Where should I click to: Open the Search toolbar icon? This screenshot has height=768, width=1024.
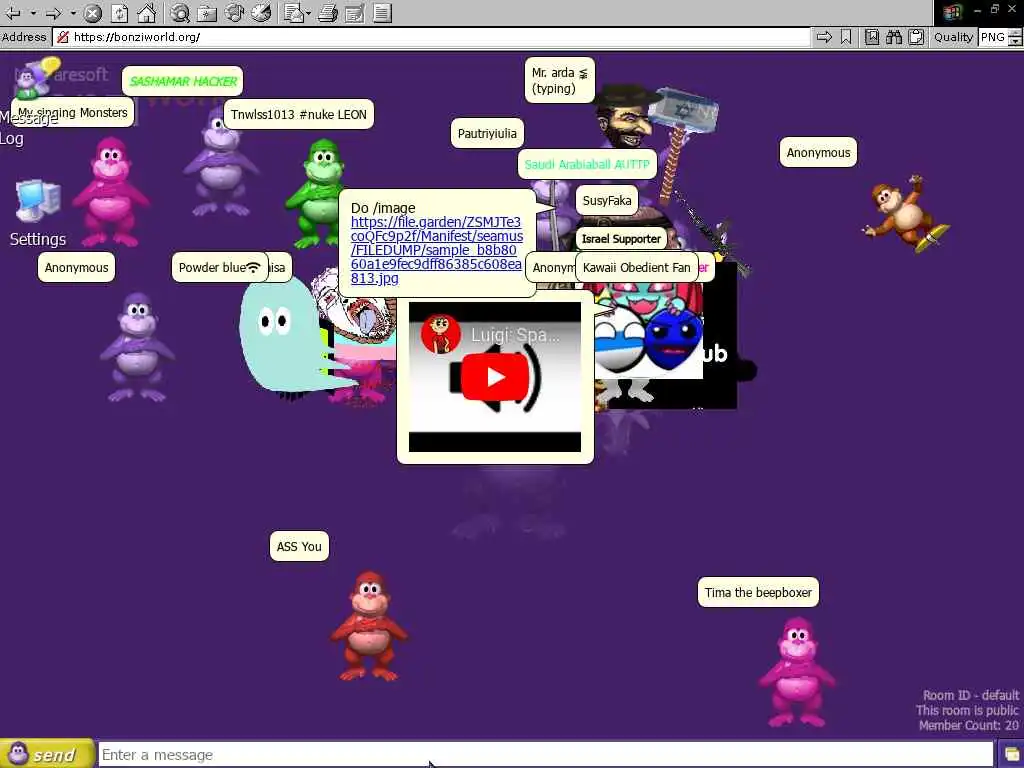pos(180,12)
